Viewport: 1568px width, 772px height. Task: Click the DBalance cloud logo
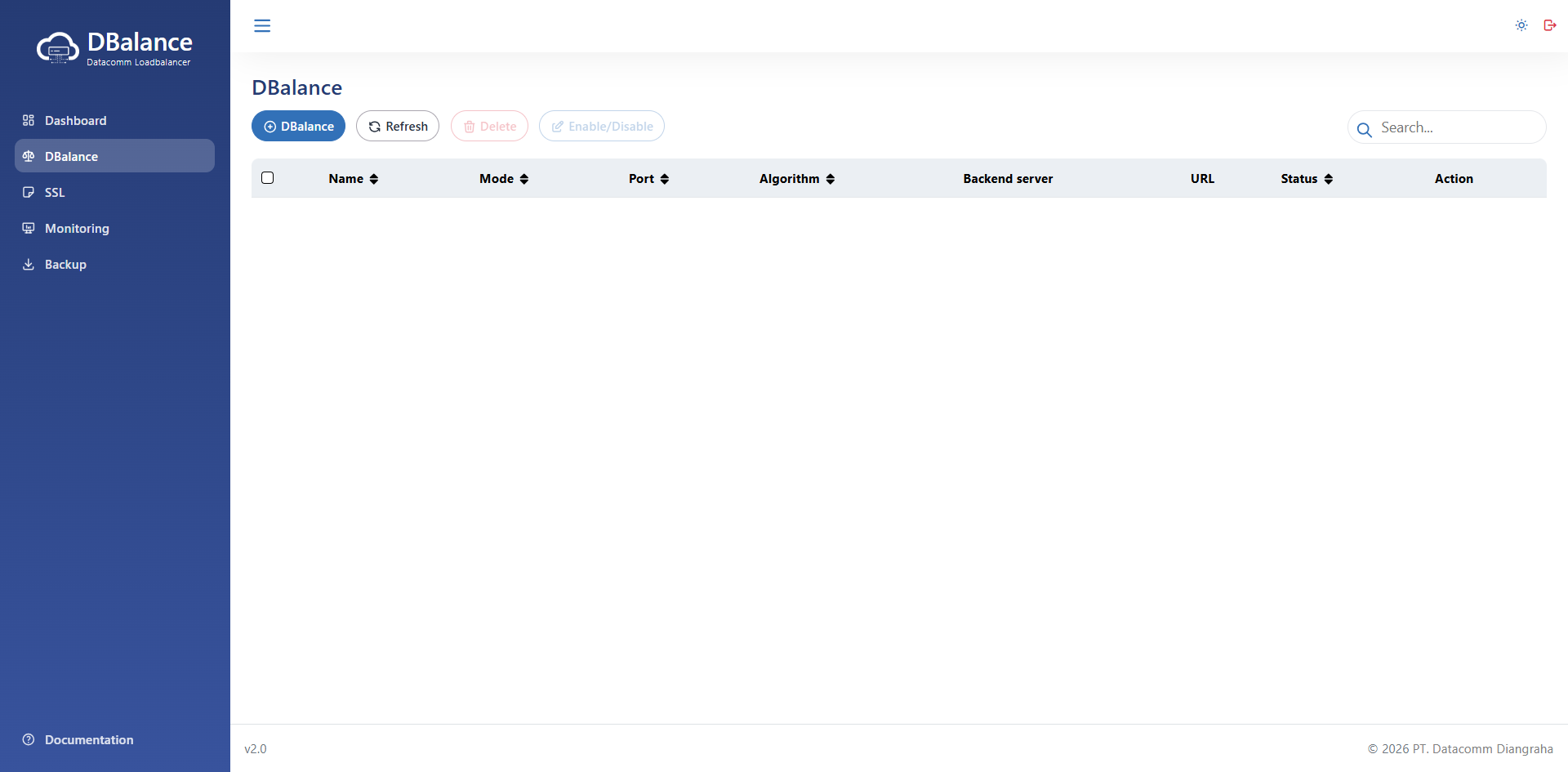pyautogui.click(x=58, y=48)
